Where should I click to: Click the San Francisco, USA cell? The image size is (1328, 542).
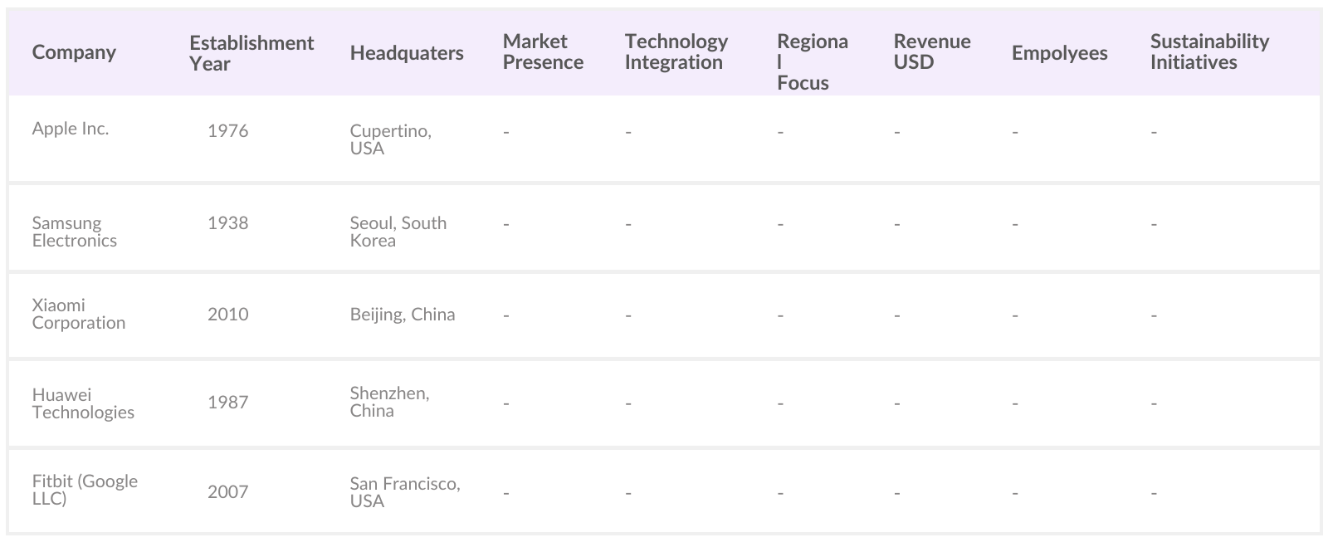404,491
